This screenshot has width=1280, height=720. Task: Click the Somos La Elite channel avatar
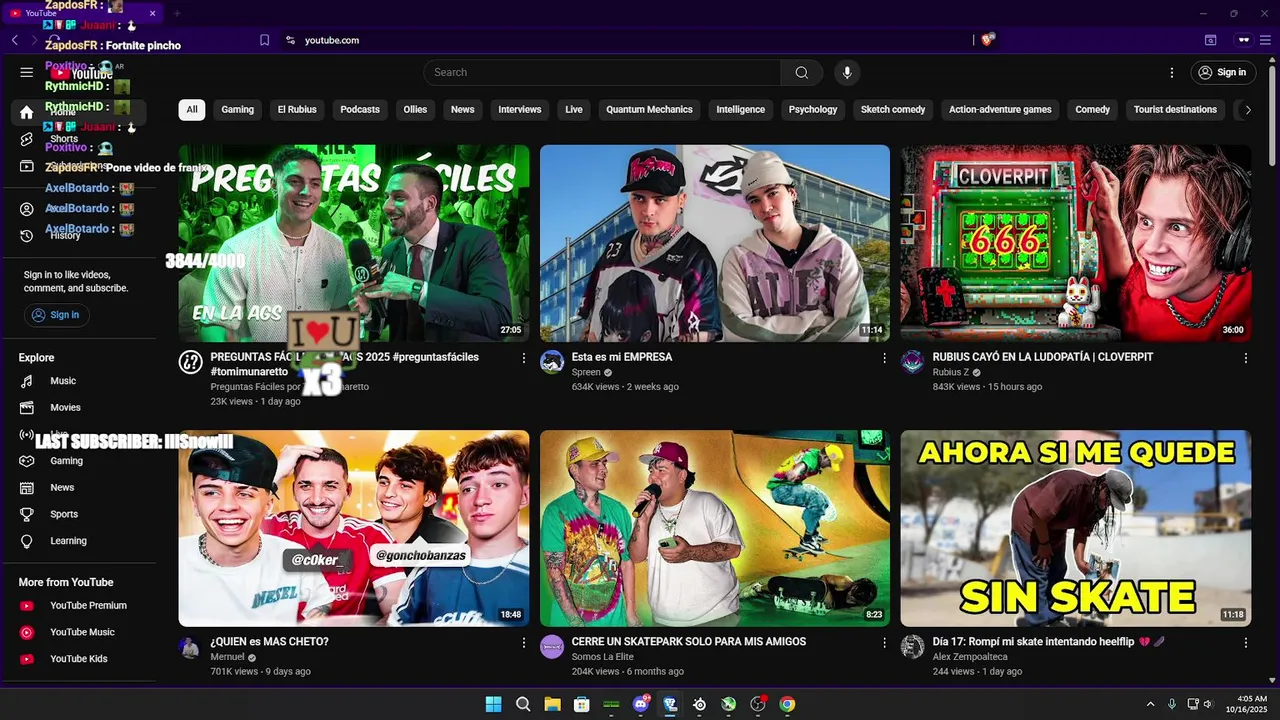552,647
